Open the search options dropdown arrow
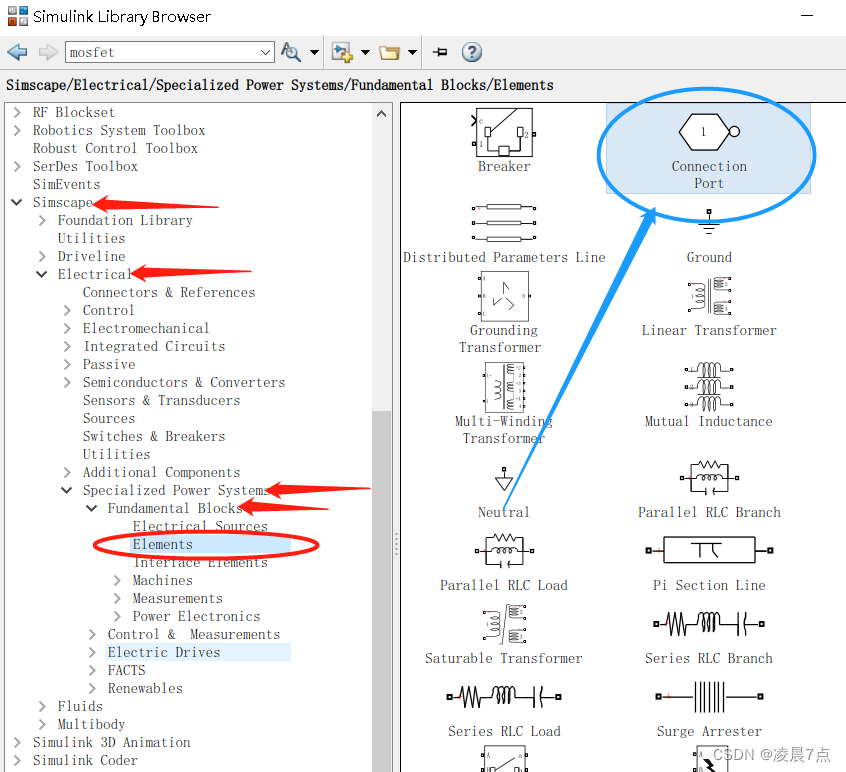The width and height of the screenshot is (846, 772). 314,52
